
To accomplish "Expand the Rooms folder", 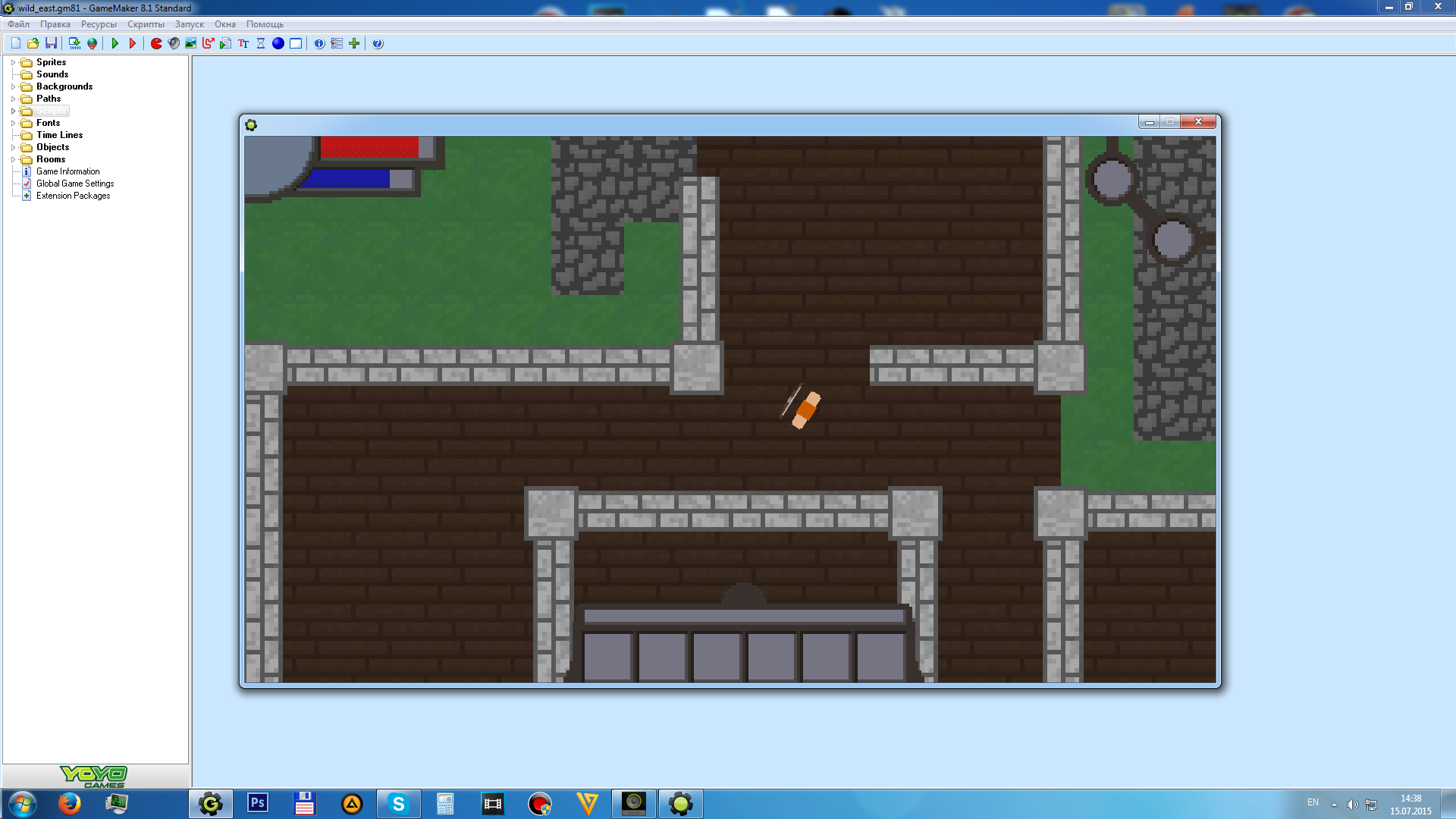I will point(13,159).
